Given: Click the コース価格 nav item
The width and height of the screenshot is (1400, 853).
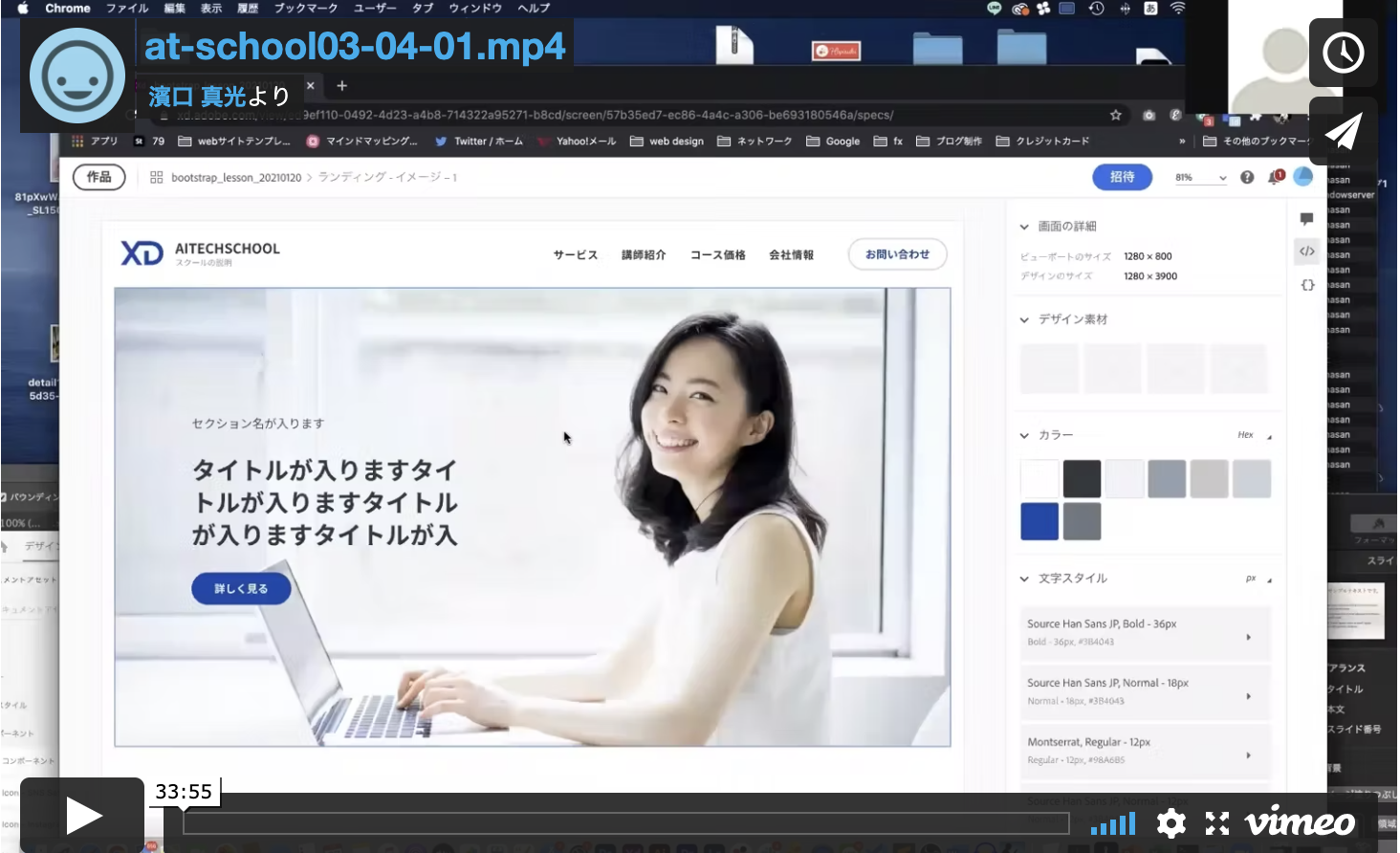Looking at the screenshot, I should tap(717, 255).
